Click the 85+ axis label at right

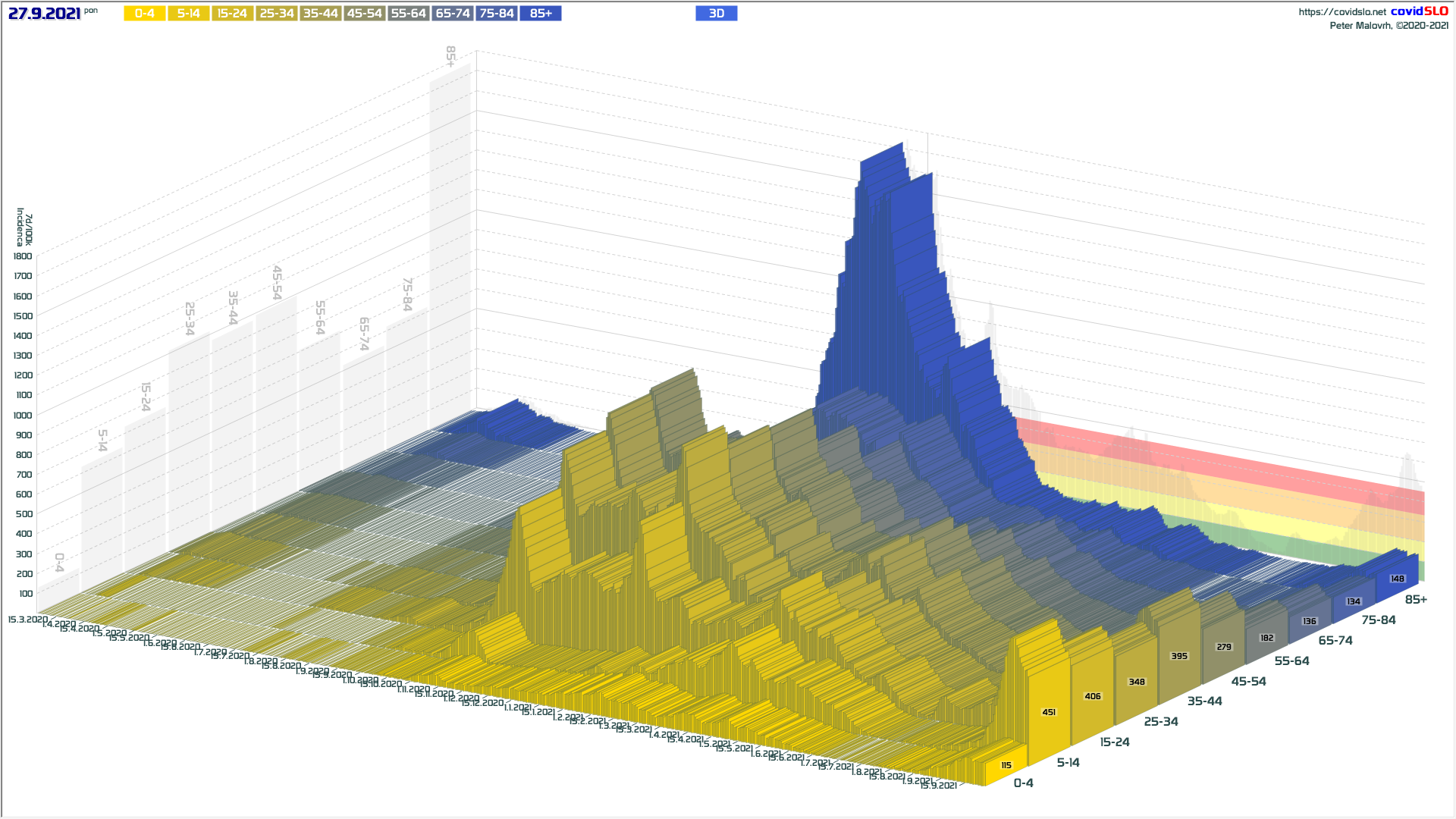point(1415,600)
